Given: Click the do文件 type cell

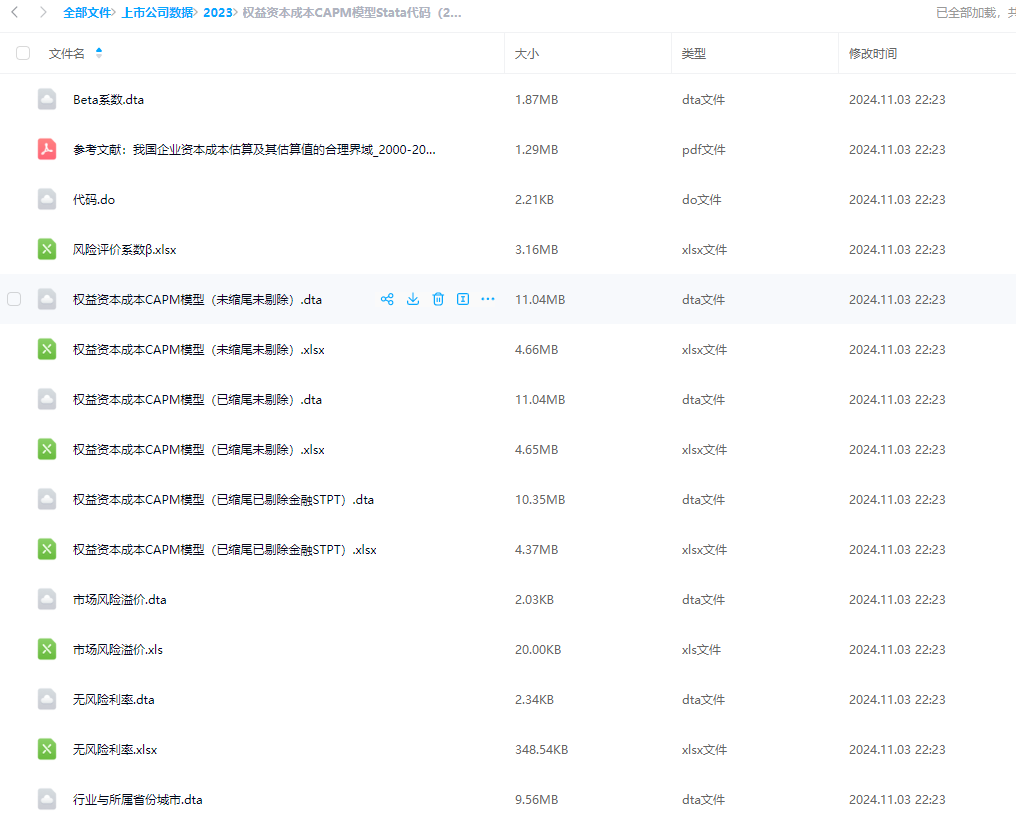Looking at the screenshot, I should [701, 200].
